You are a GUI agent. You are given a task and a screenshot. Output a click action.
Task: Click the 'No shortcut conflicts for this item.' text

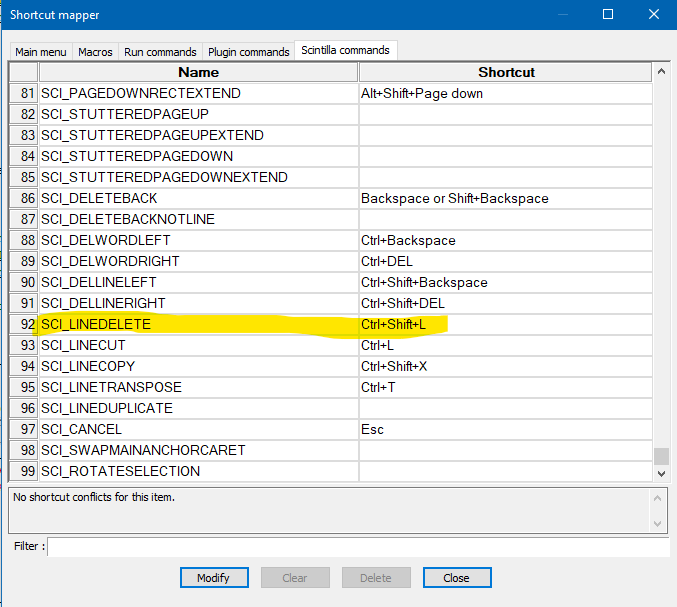[94, 497]
